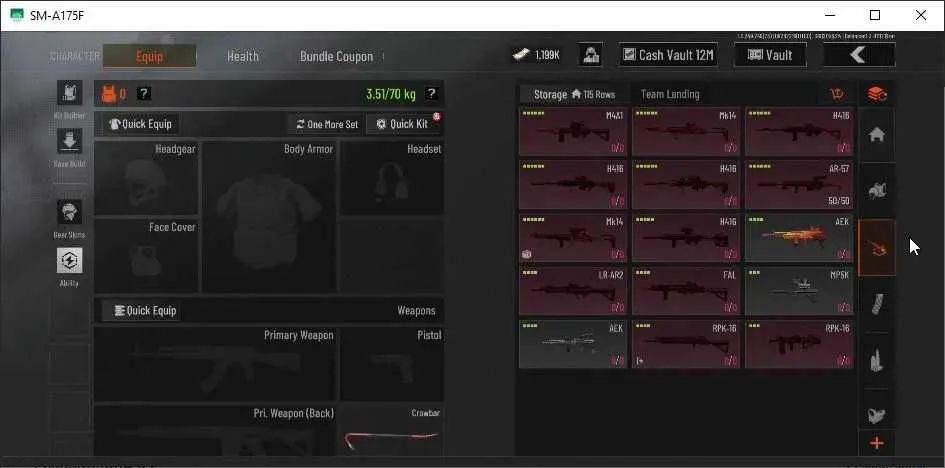Select the Storage 115 Rows tab
The height and width of the screenshot is (468, 945).
click(574, 94)
